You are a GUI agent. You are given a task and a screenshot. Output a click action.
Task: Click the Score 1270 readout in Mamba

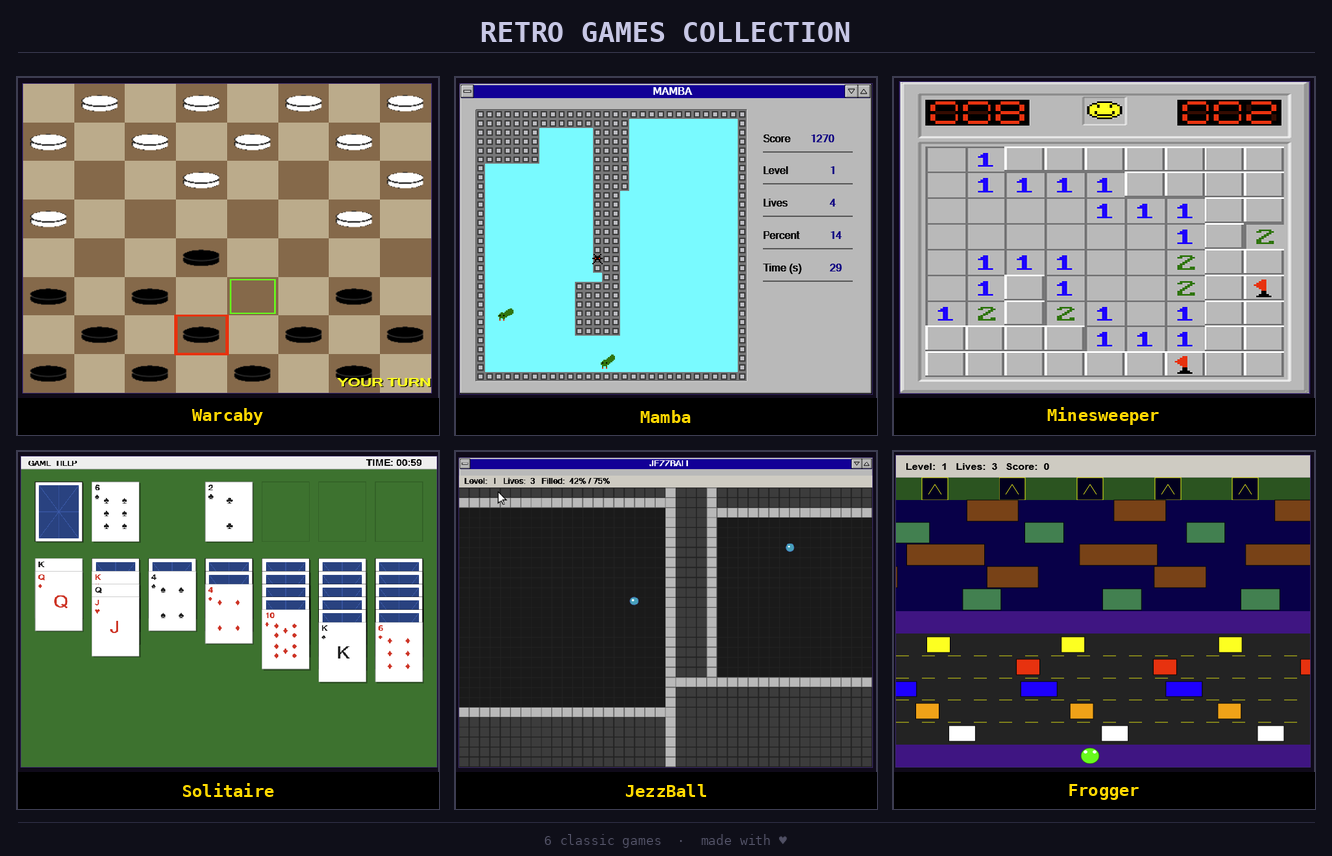click(799, 139)
